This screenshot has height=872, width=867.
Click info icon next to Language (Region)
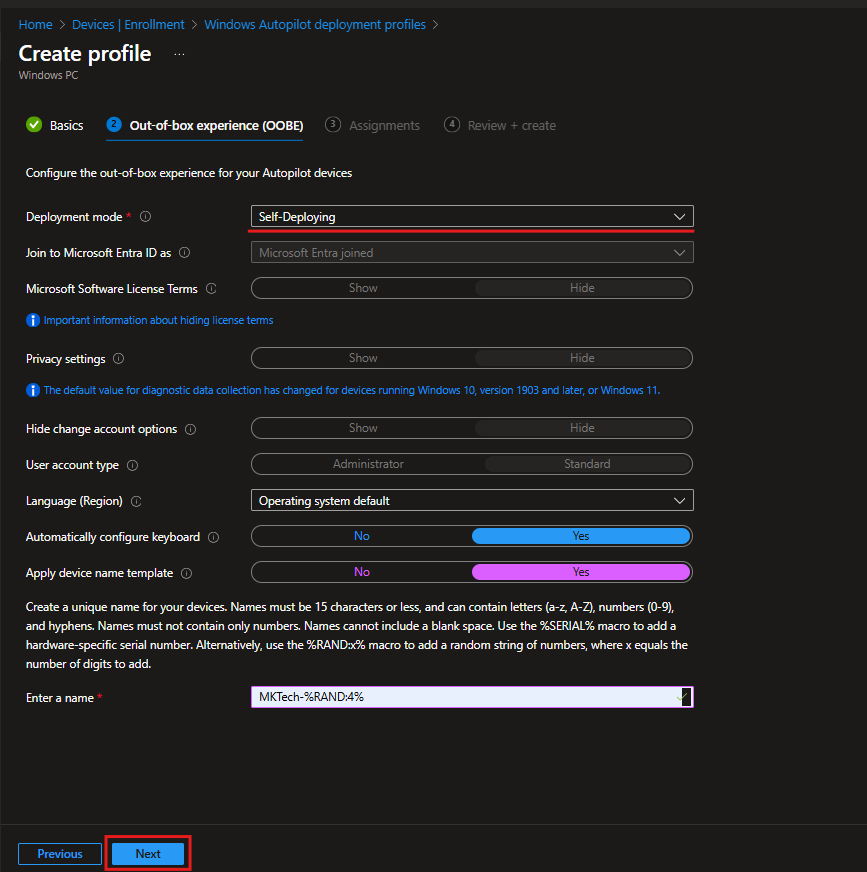136,501
